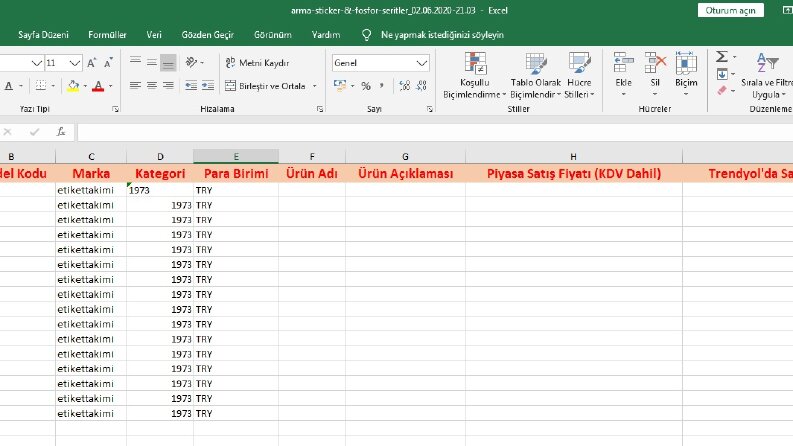Select column E header

[236, 157]
